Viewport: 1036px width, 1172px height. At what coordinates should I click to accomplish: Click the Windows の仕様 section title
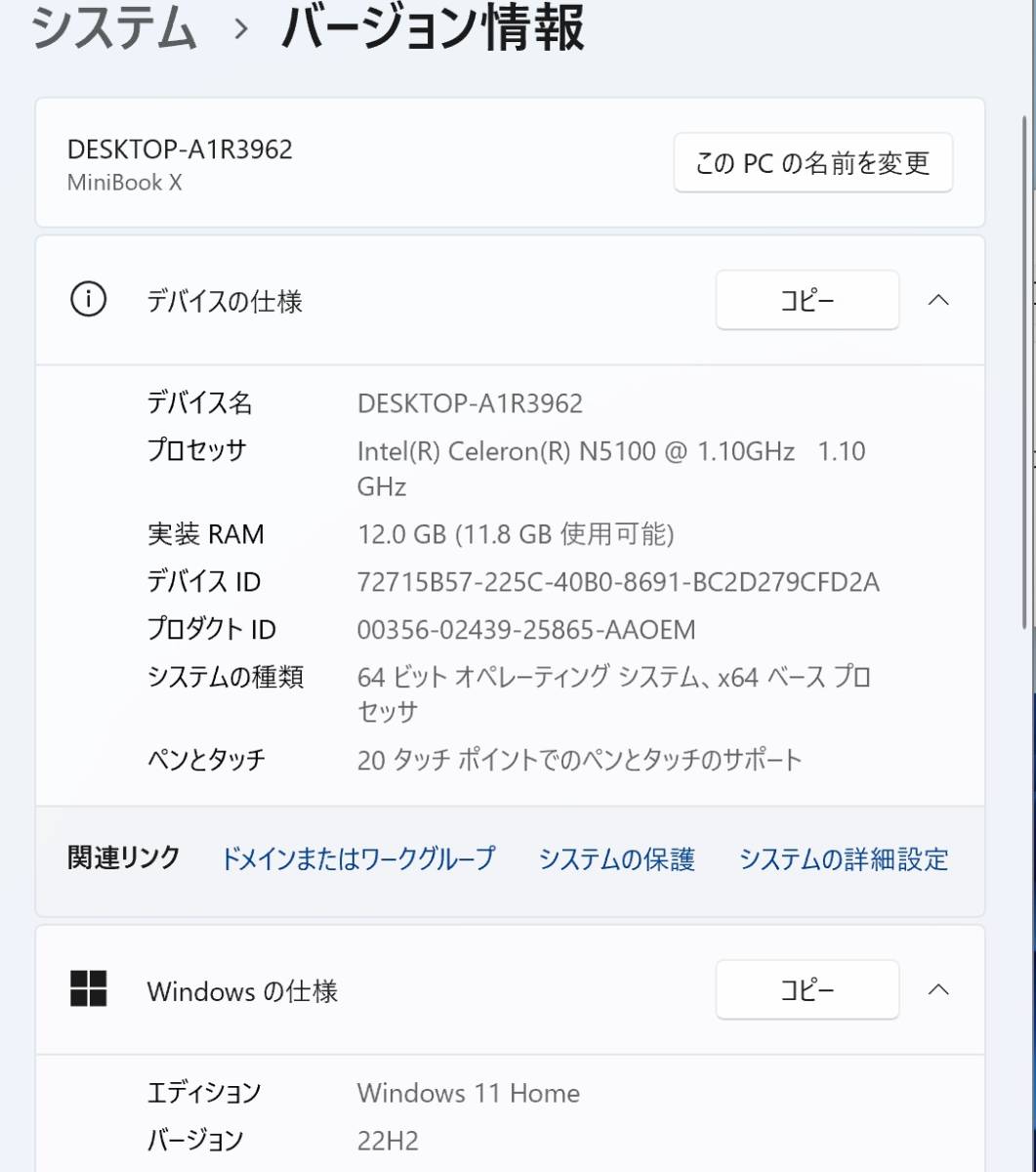(242, 991)
